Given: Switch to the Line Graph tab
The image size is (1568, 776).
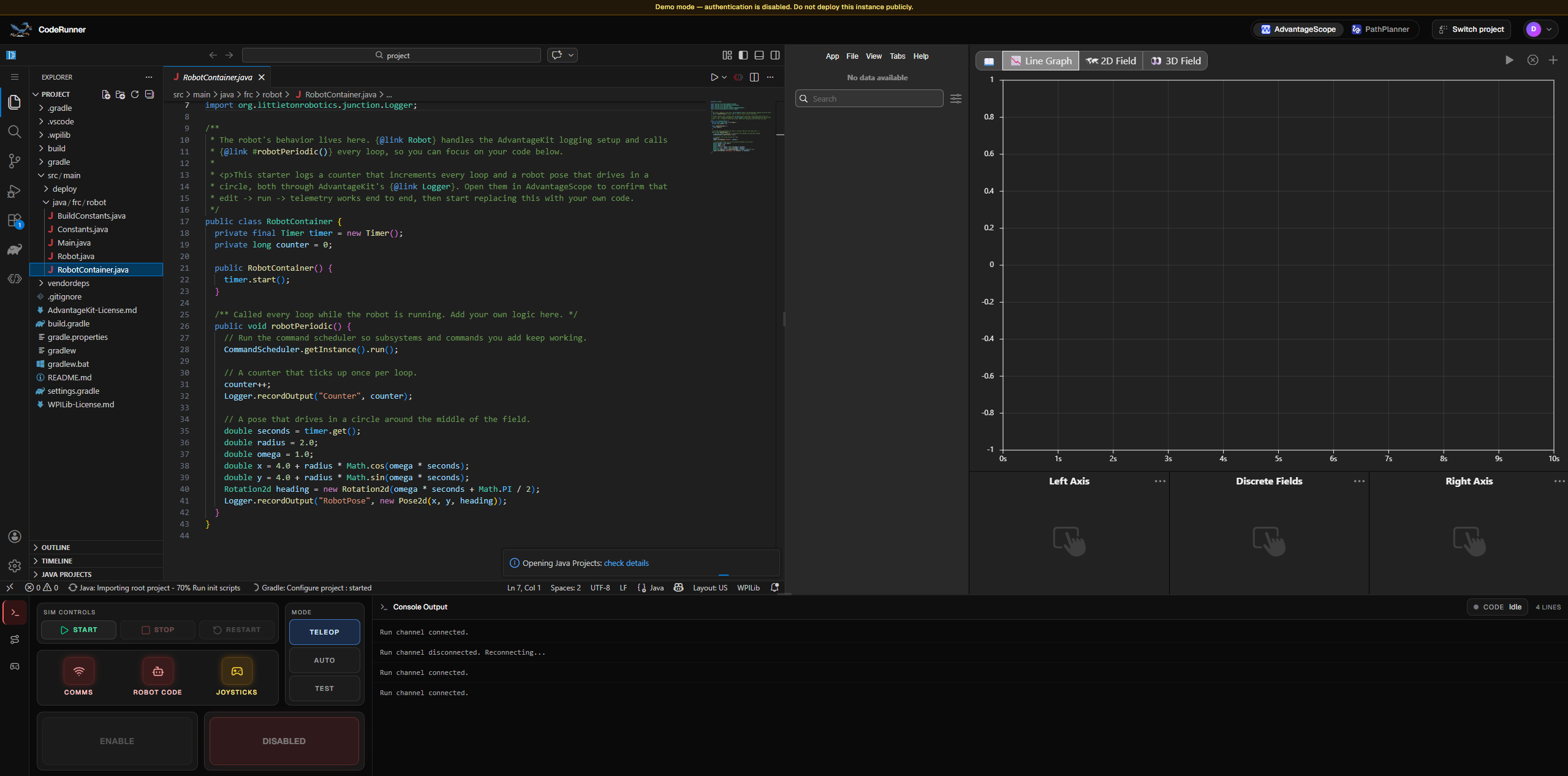Looking at the screenshot, I should point(1041,61).
